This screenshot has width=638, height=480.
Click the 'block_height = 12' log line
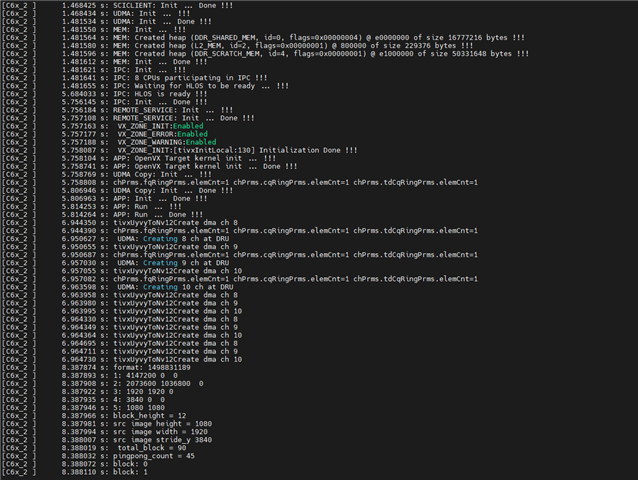pos(94,416)
